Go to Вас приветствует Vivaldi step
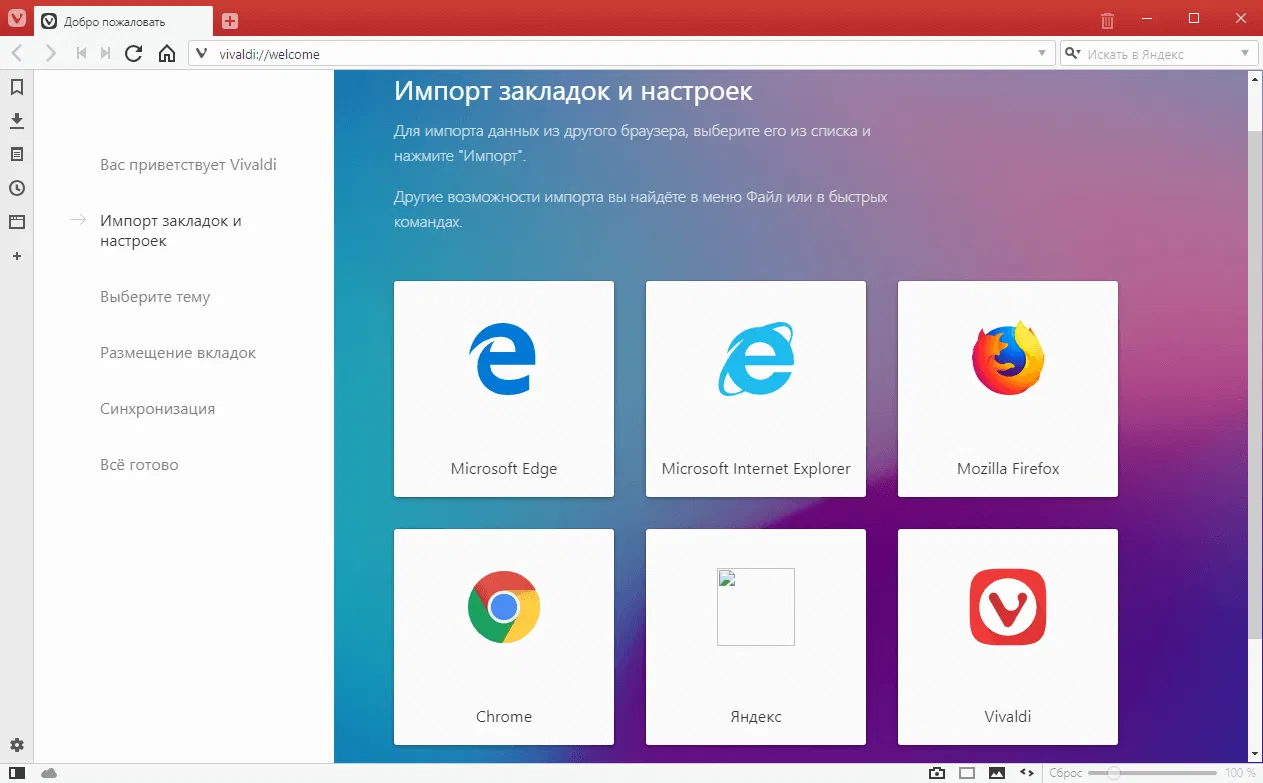 click(x=188, y=165)
